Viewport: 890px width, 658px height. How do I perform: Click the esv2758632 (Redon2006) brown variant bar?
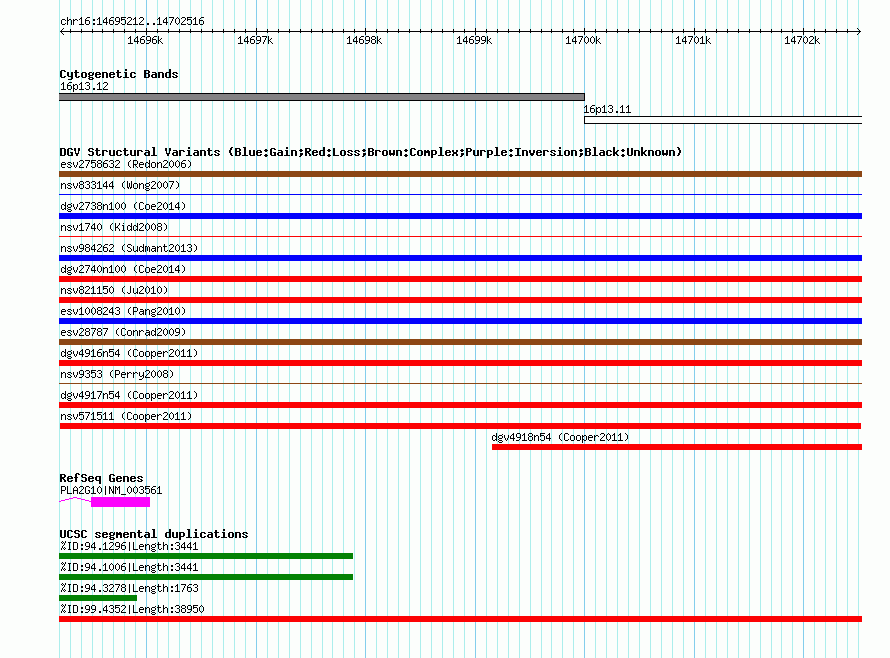pos(460,174)
